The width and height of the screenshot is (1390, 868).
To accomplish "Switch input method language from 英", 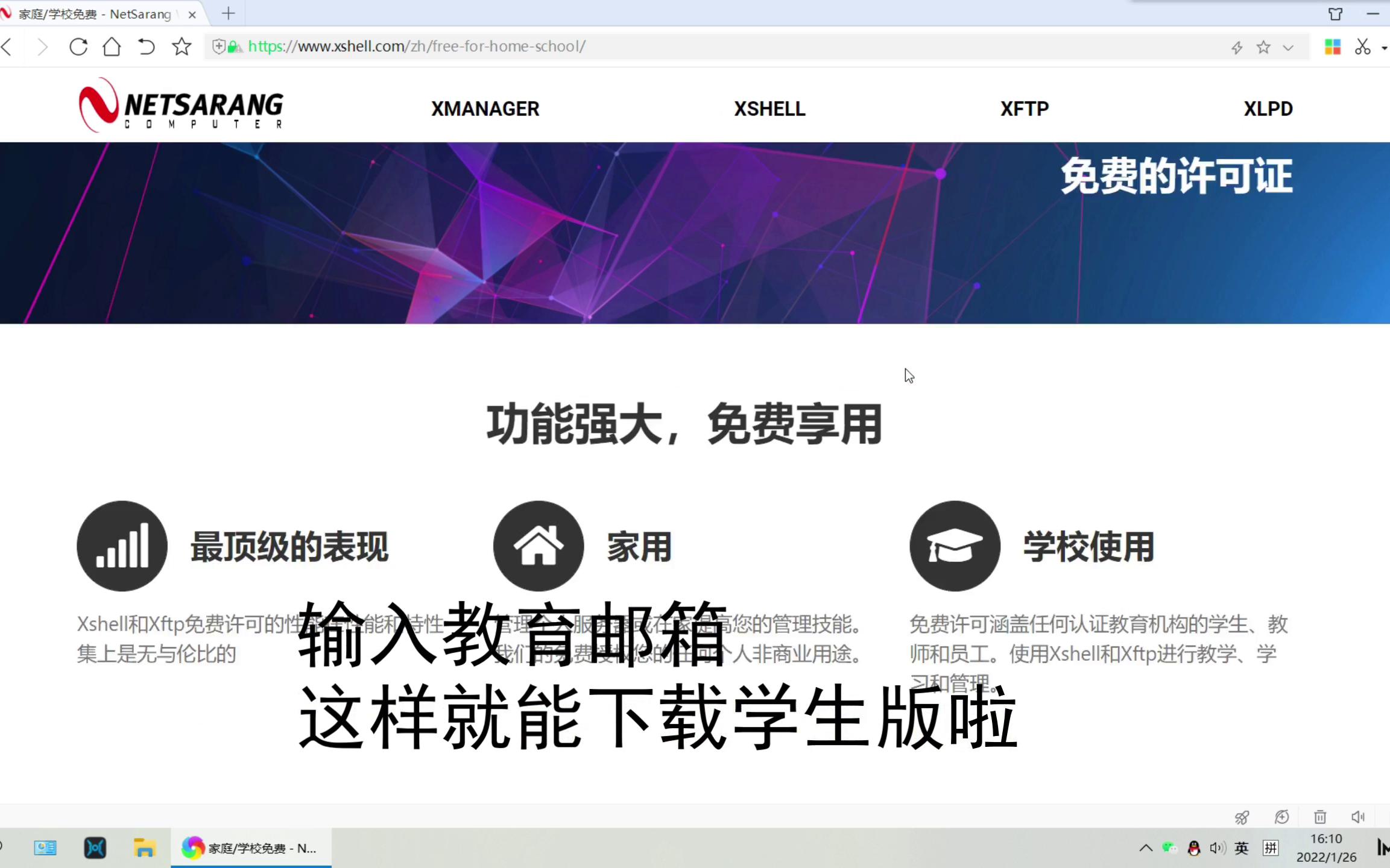I will [1241, 848].
